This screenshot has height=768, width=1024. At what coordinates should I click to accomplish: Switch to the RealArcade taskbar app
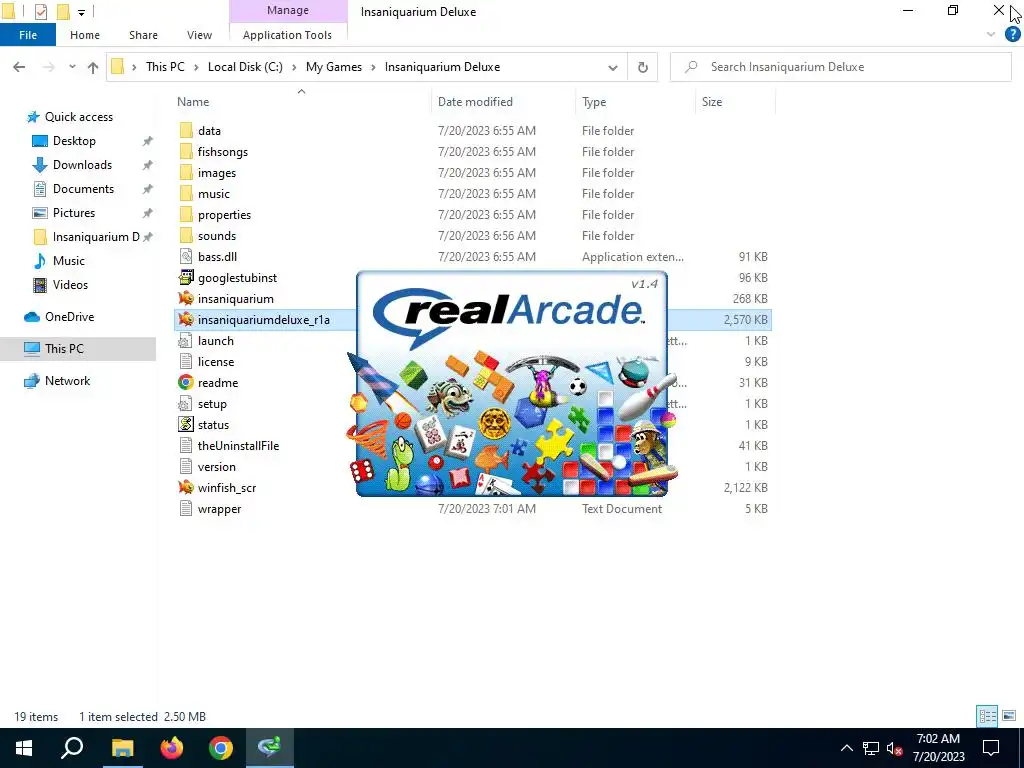[x=270, y=748]
